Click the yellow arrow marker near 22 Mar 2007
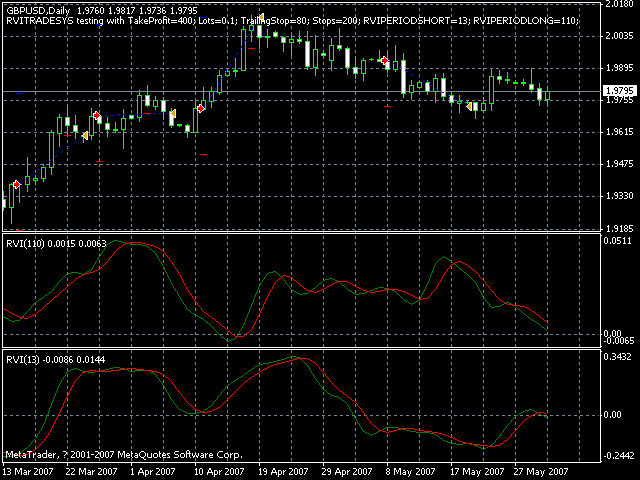This screenshot has height=480, width=640. (86, 135)
